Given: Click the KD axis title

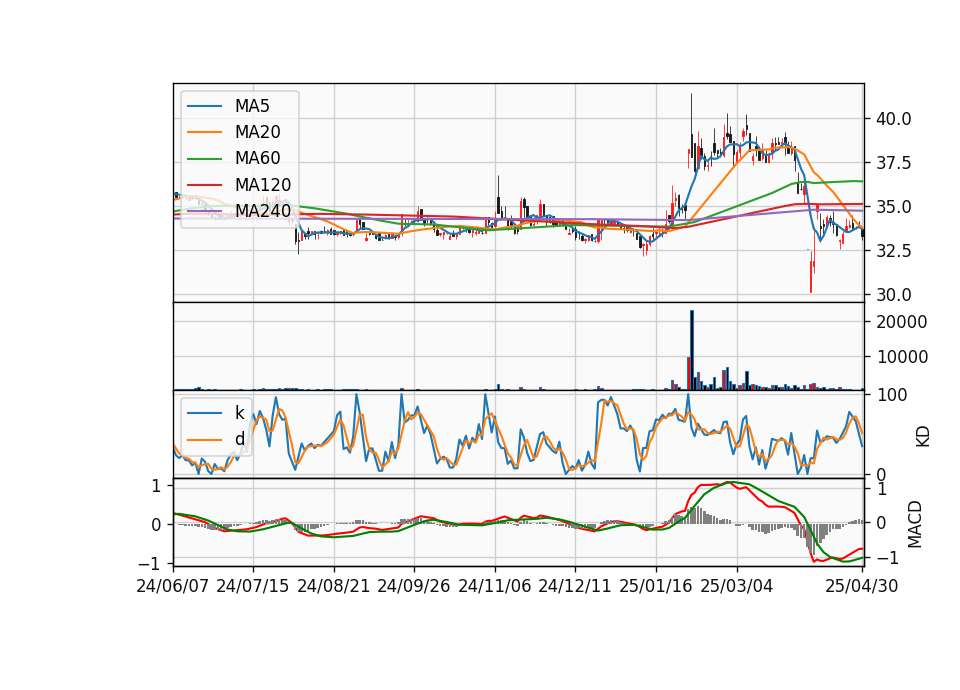Looking at the screenshot, I should [x=923, y=436].
